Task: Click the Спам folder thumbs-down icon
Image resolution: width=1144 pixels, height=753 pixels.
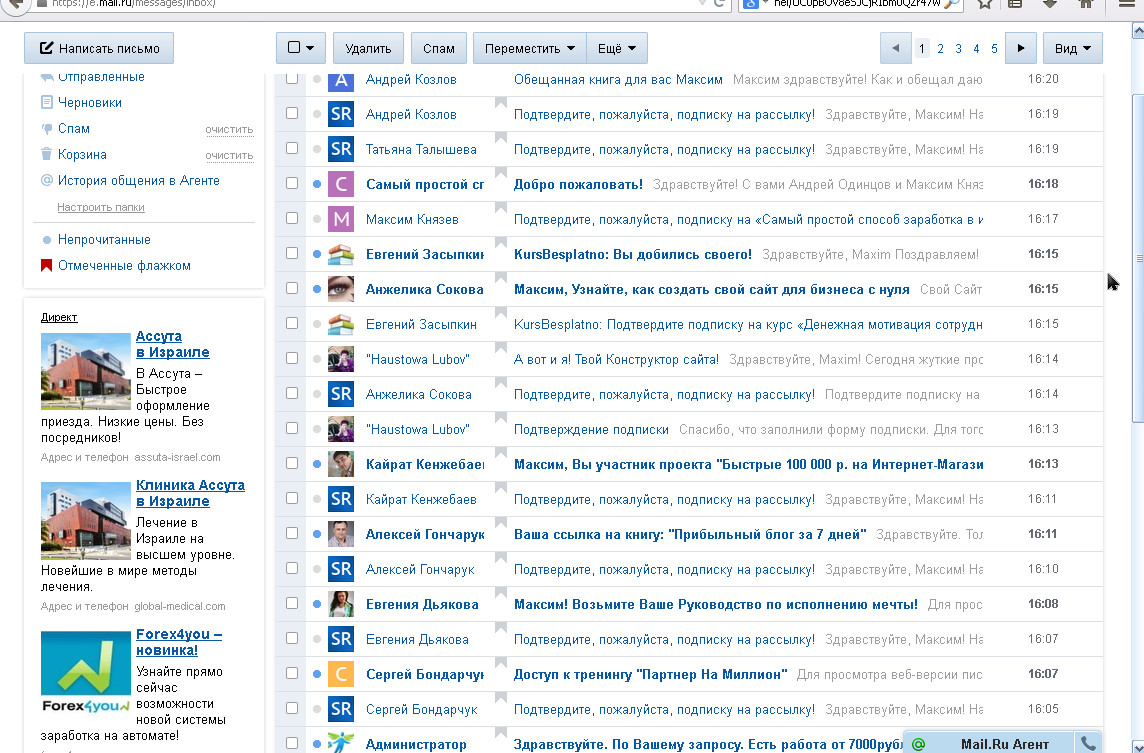Action: (x=47, y=128)
